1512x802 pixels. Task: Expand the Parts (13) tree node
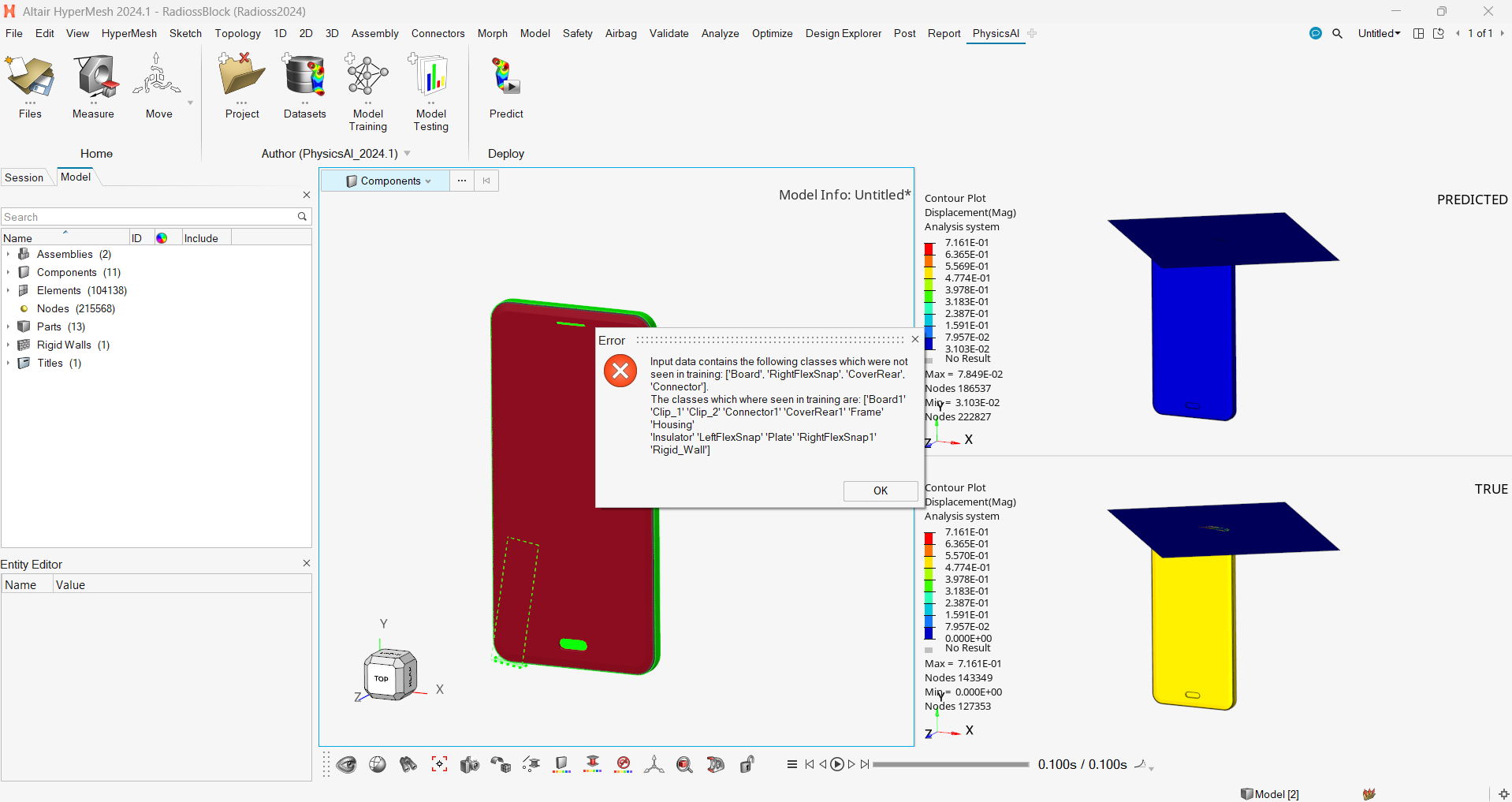[8, 326]
